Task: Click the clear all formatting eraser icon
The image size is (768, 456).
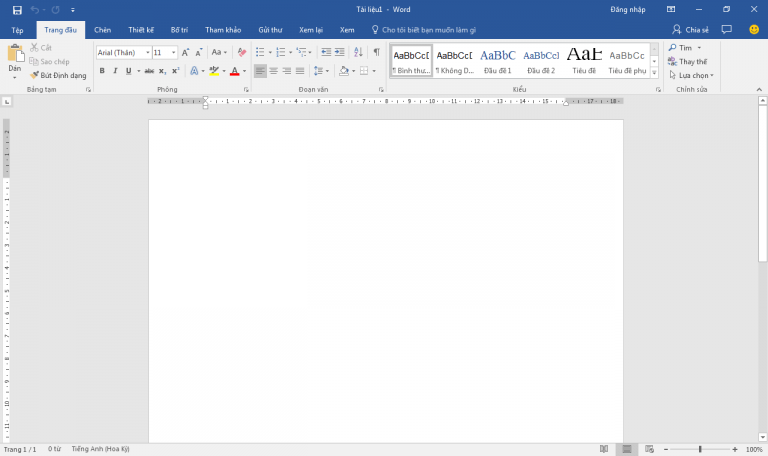Action: tap(241, 52)
